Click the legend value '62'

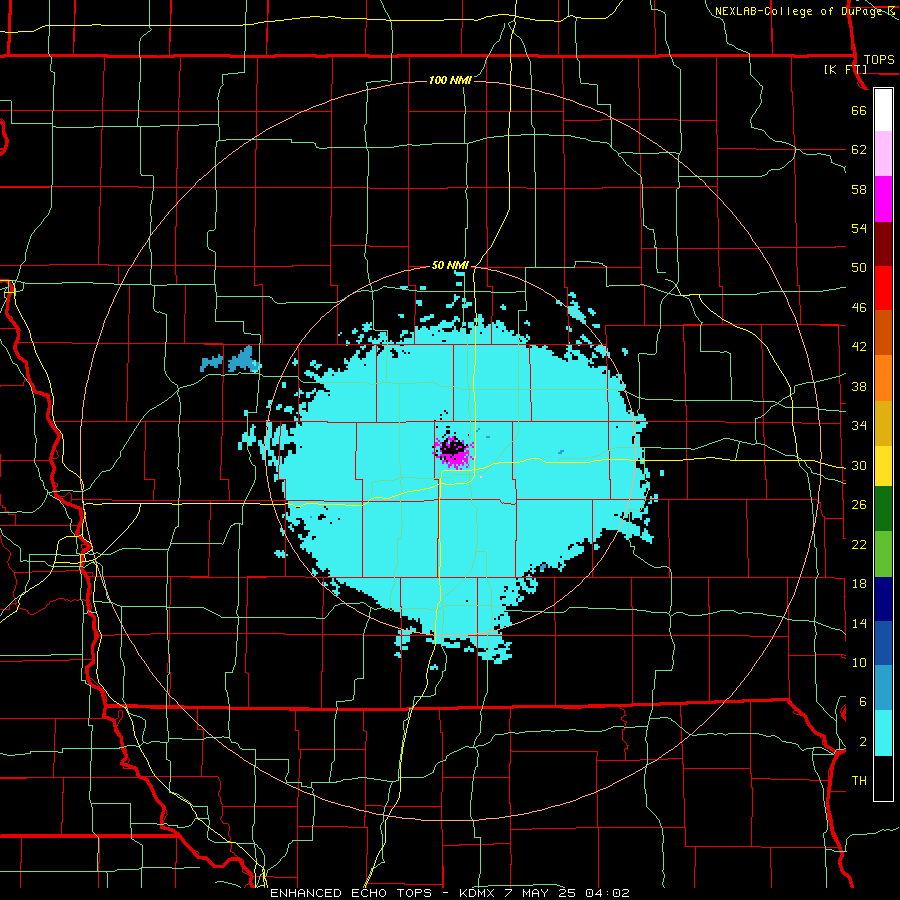point(859,150)
